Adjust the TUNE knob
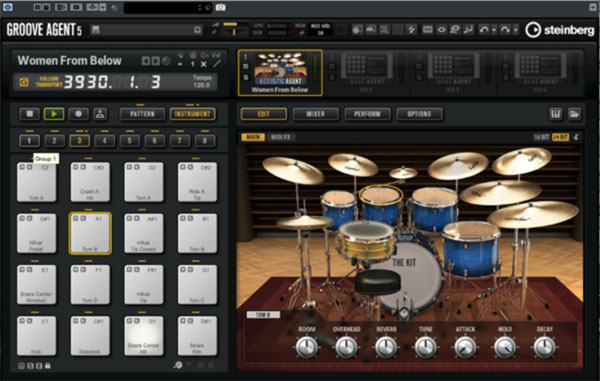This screenshot has height=381, width=600. [x=426, y=347]
